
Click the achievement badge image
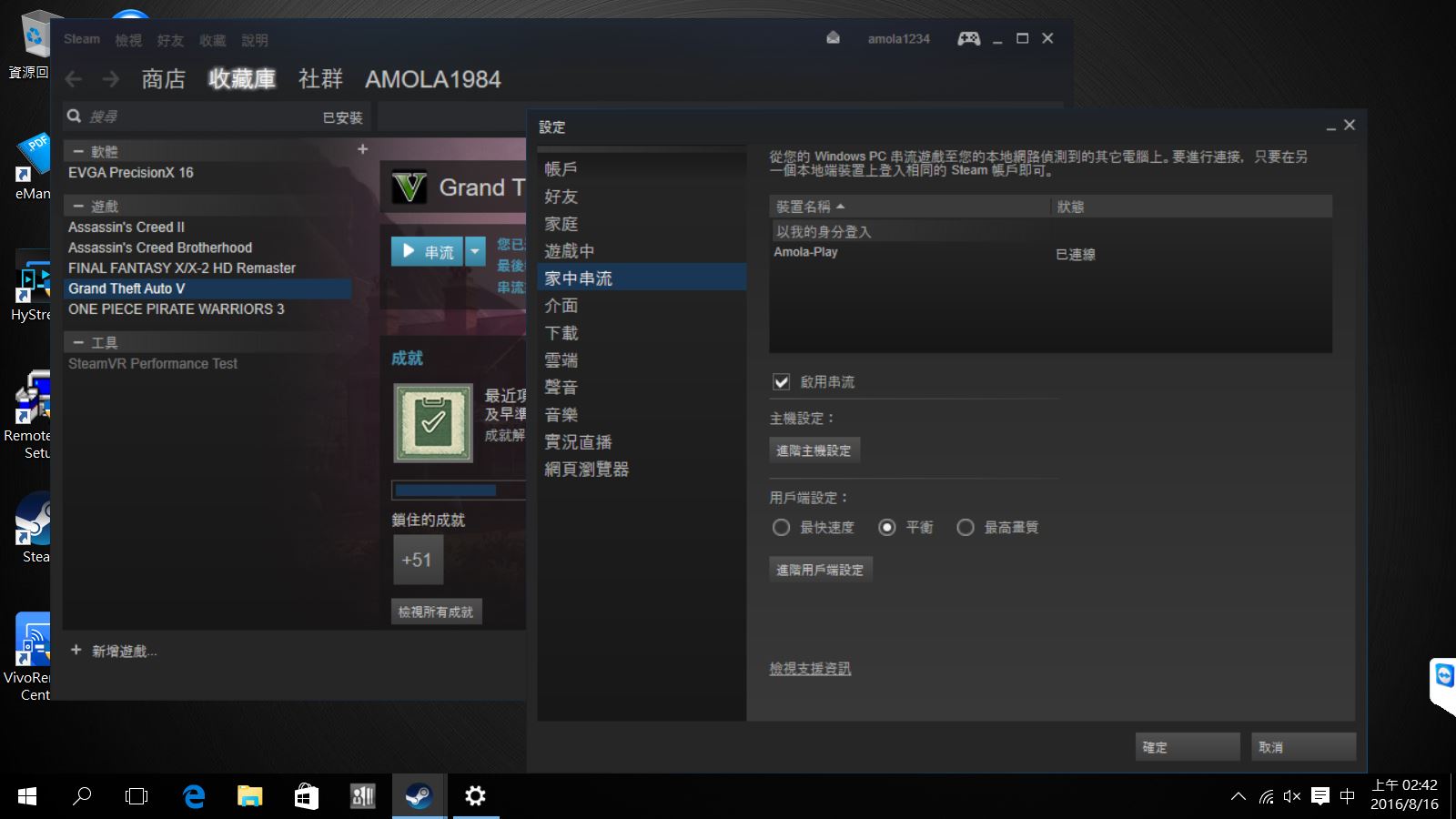pyautogui.click(x=433, y=422)
